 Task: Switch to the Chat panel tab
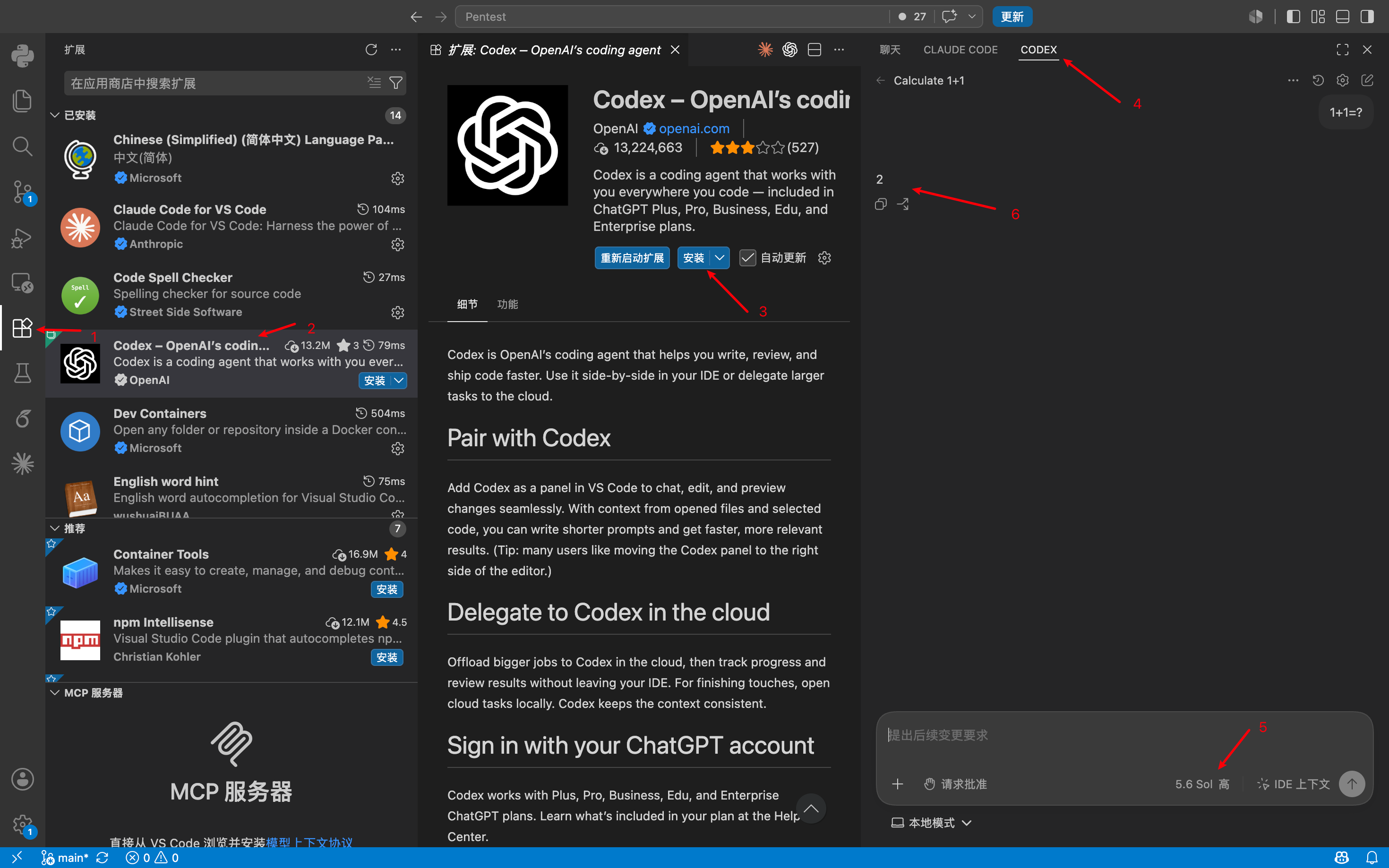tap(890, 50)
